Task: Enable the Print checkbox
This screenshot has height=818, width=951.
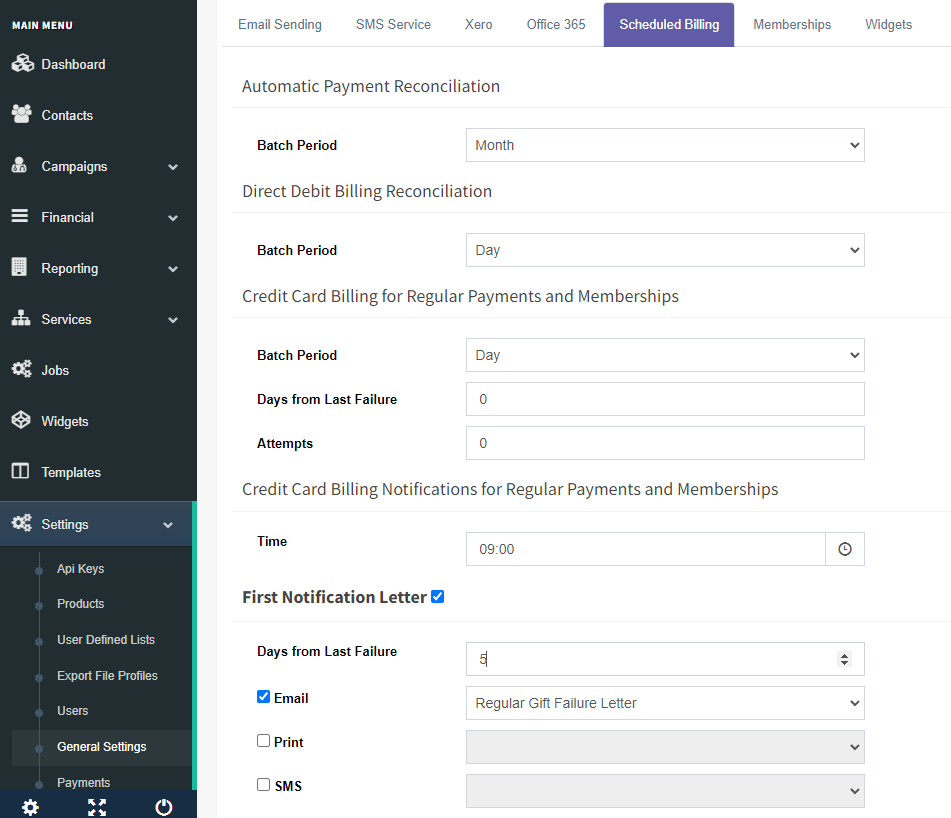Action: tap(263, 741)
